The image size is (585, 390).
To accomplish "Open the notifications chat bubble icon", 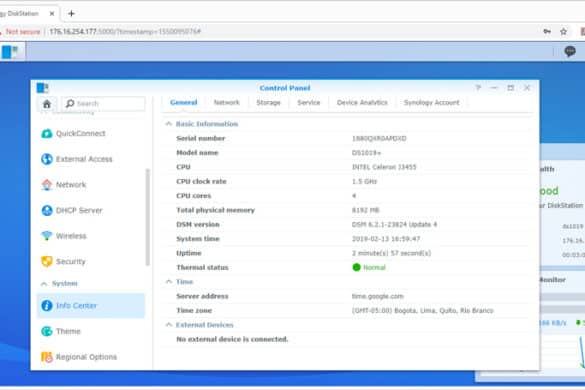I will pyautogui.click(x=570, y=51).
